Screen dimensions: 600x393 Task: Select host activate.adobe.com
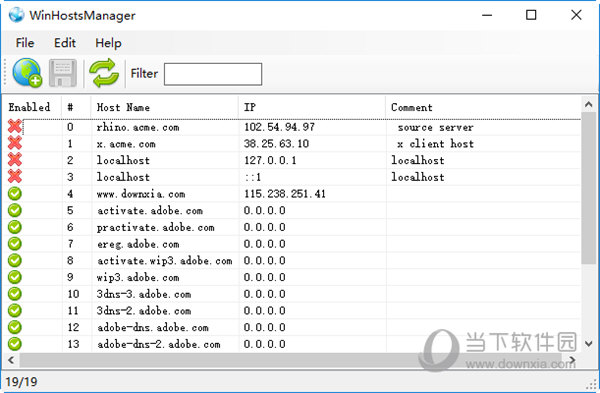(x=150, y=210)
